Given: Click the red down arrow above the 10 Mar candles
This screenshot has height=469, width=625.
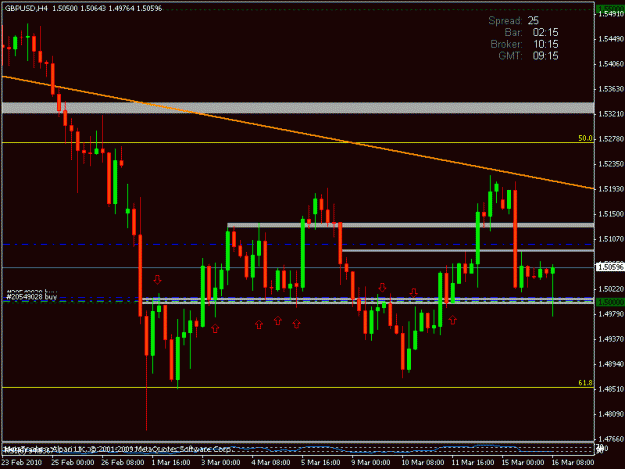Looking at the screenshot, I should click(413, 293).
